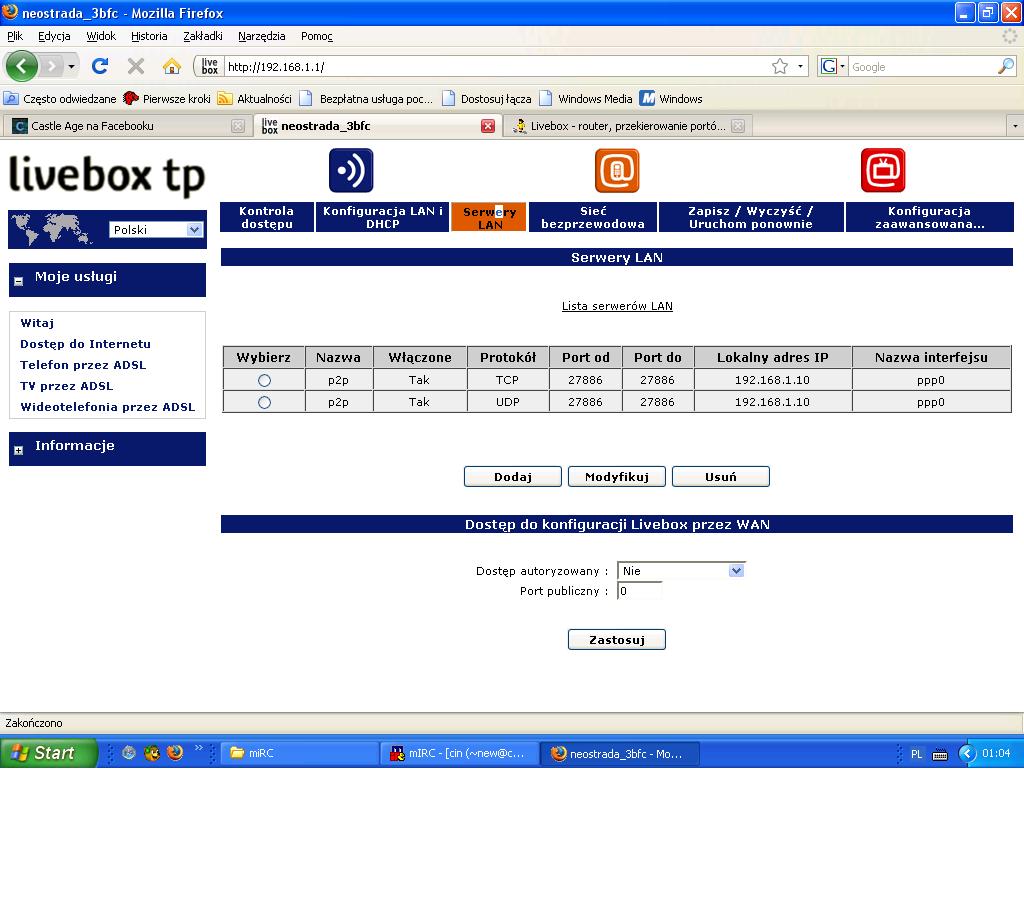Collapse the Moje usługi section
This screenshot has height=900, width=1024.
tap(18, 281)
